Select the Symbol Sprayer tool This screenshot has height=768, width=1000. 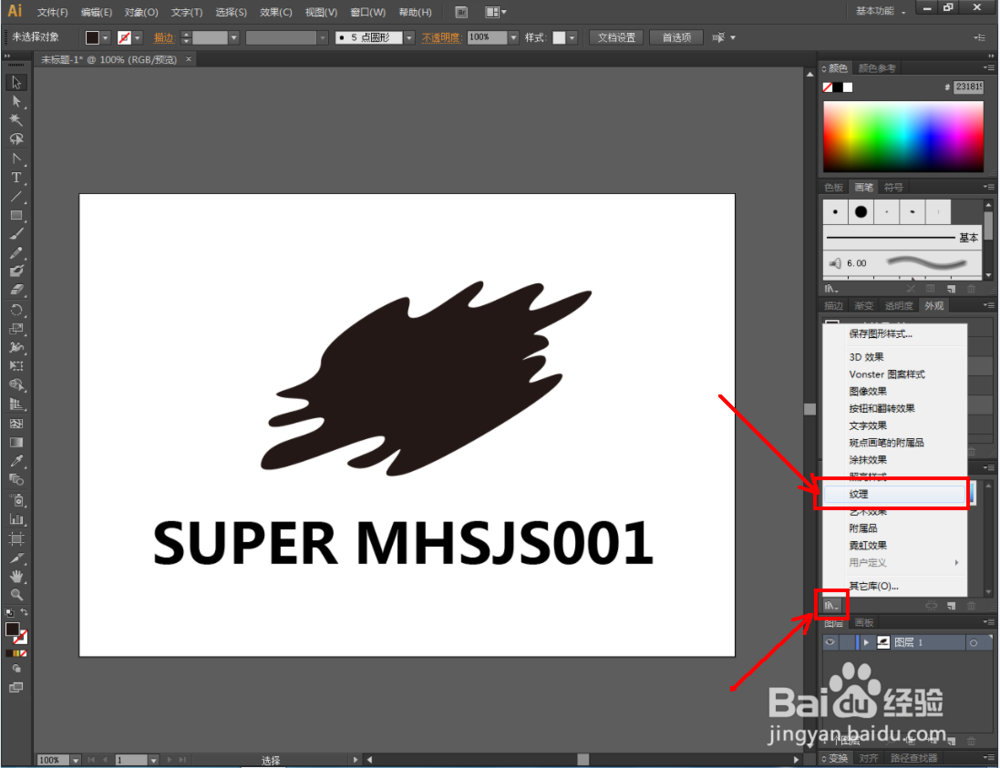(16, 500)
